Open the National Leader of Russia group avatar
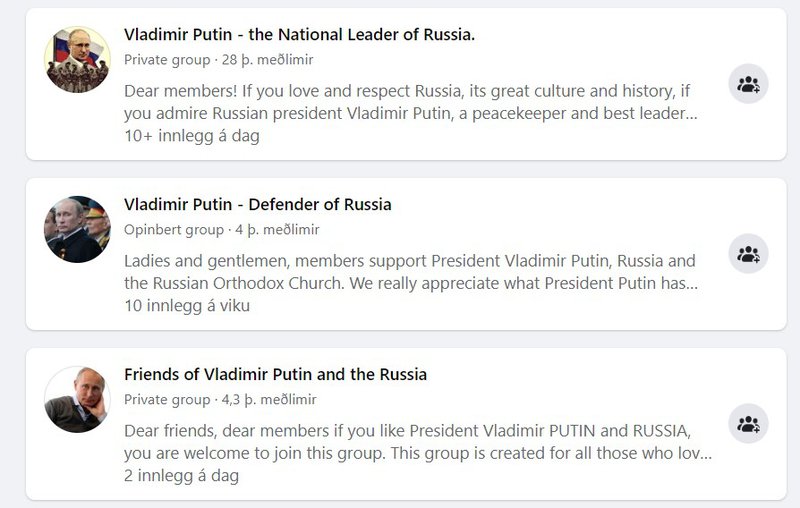 [x=77, y=60]
